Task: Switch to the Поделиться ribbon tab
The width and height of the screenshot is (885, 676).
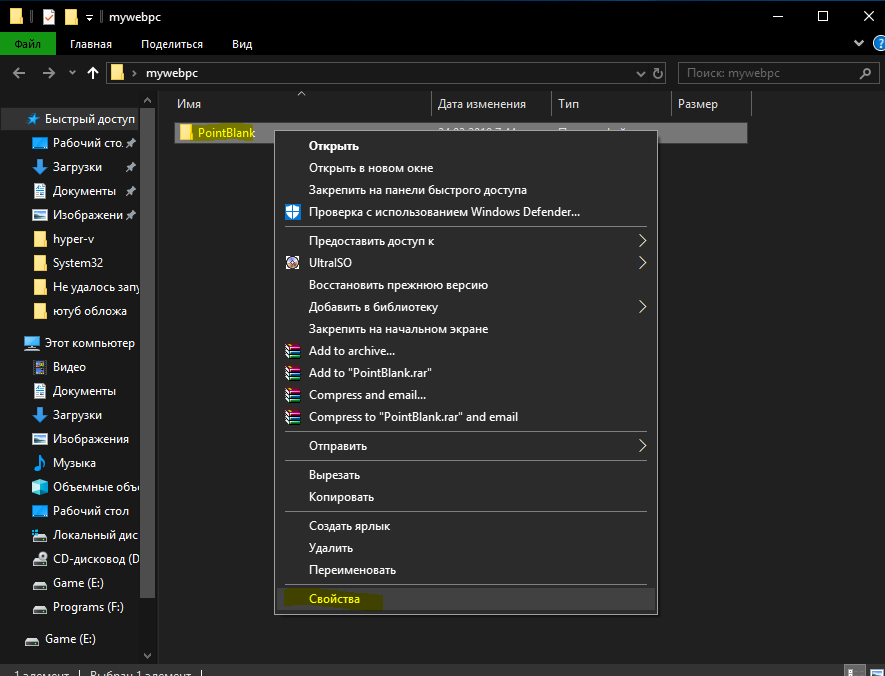Action: pyautogui.click(x=172, y=44)
